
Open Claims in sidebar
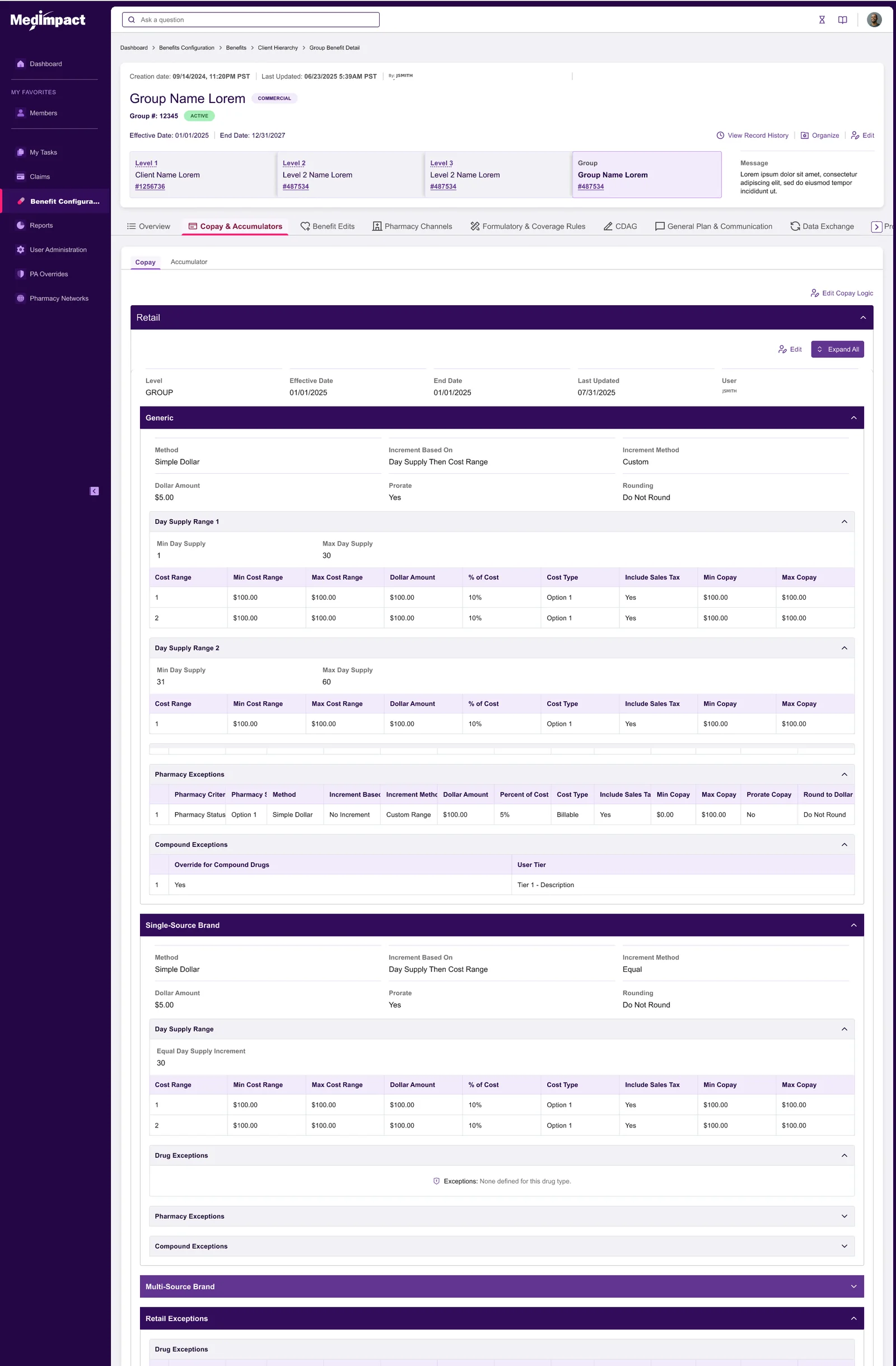(40, 177)
